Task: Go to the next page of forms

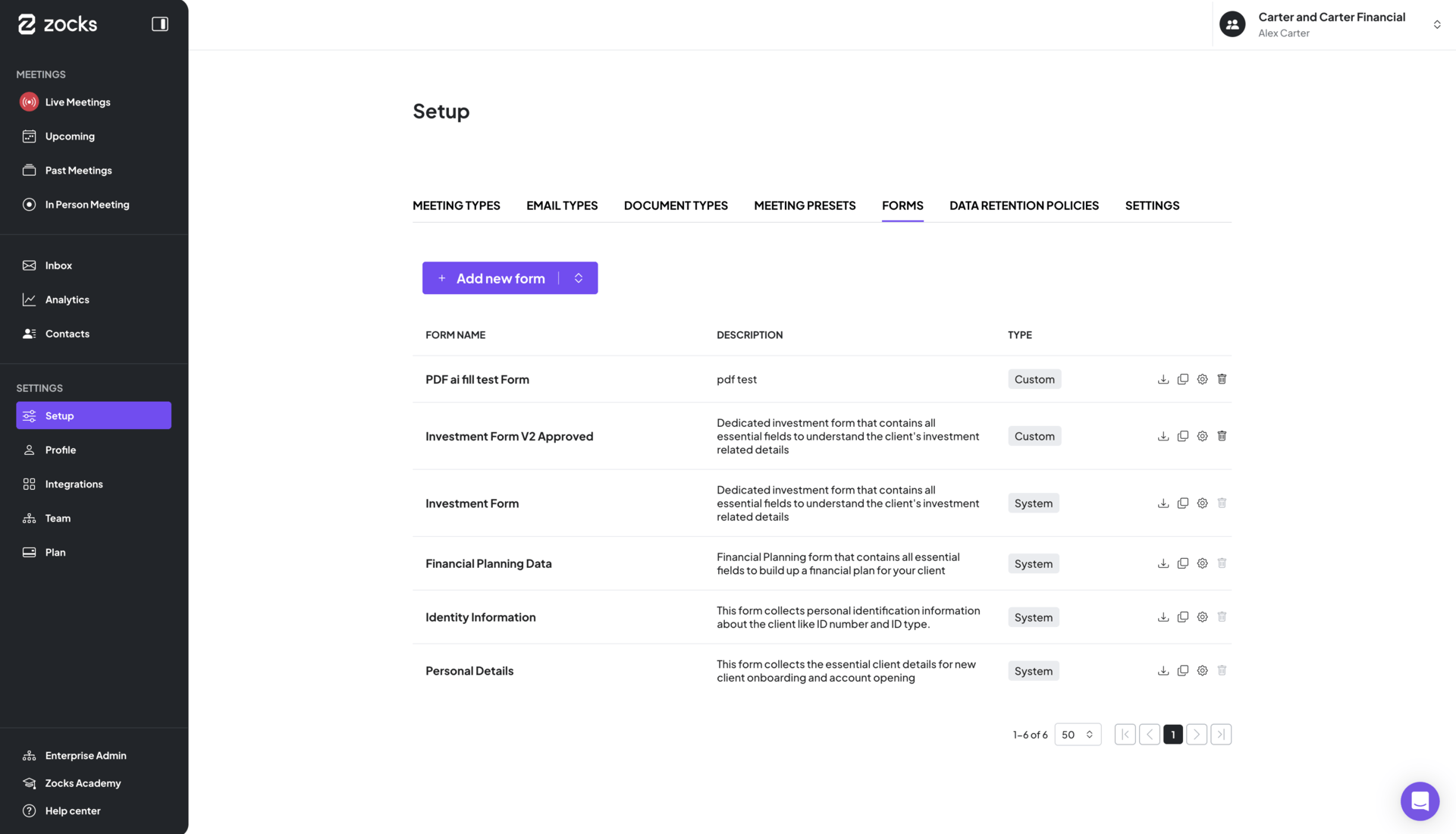Action: [x=1197, y=734]
